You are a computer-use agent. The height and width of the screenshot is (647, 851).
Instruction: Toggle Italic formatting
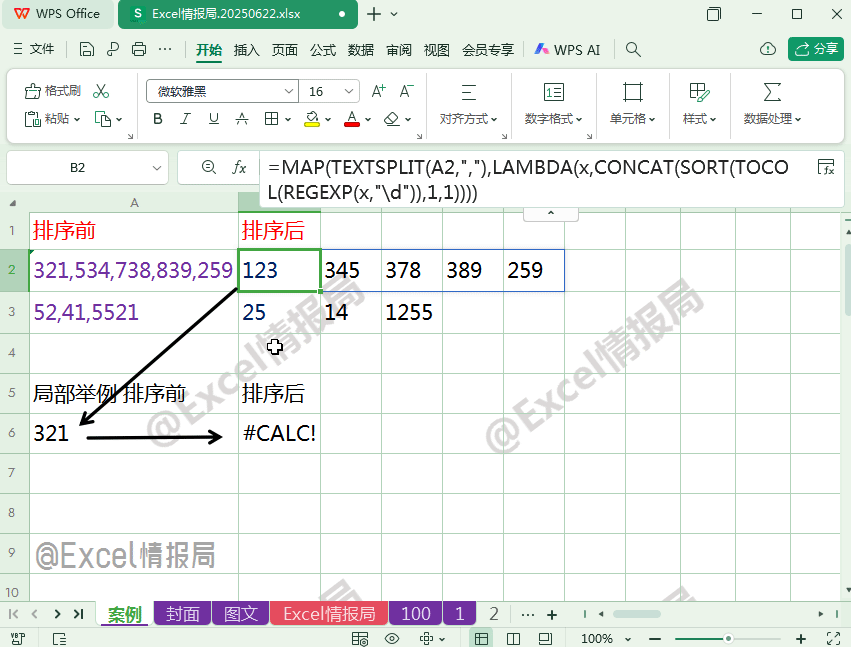click(186, 118)
